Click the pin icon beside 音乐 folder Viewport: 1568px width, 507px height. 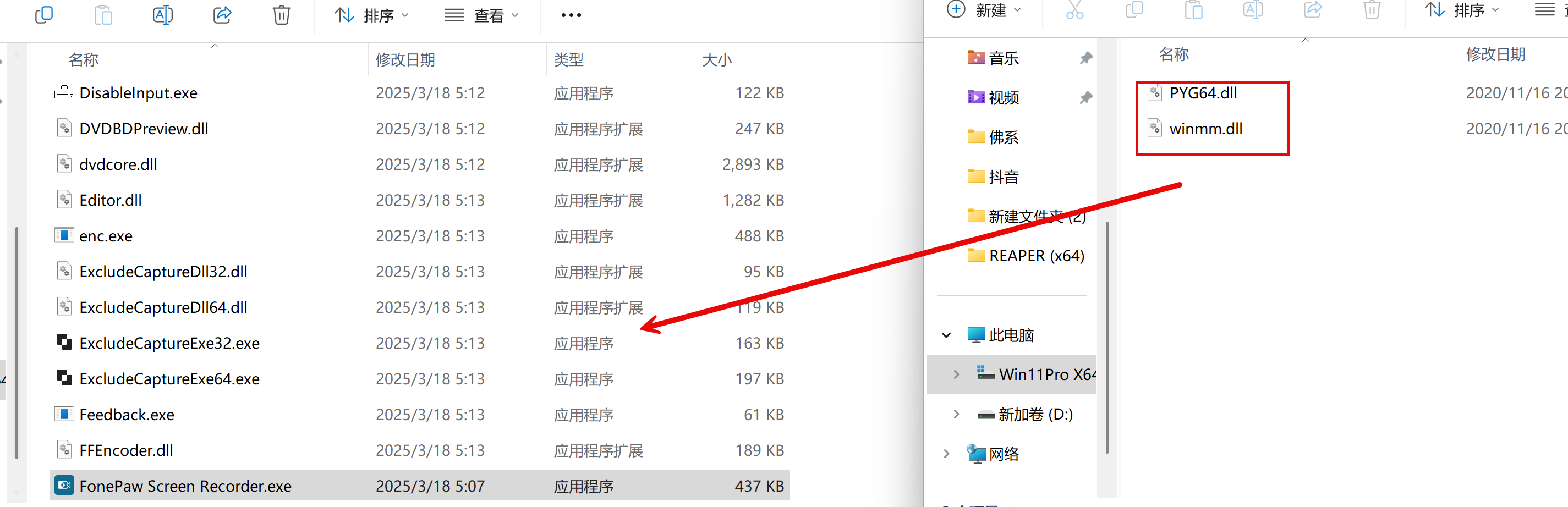1085,58
